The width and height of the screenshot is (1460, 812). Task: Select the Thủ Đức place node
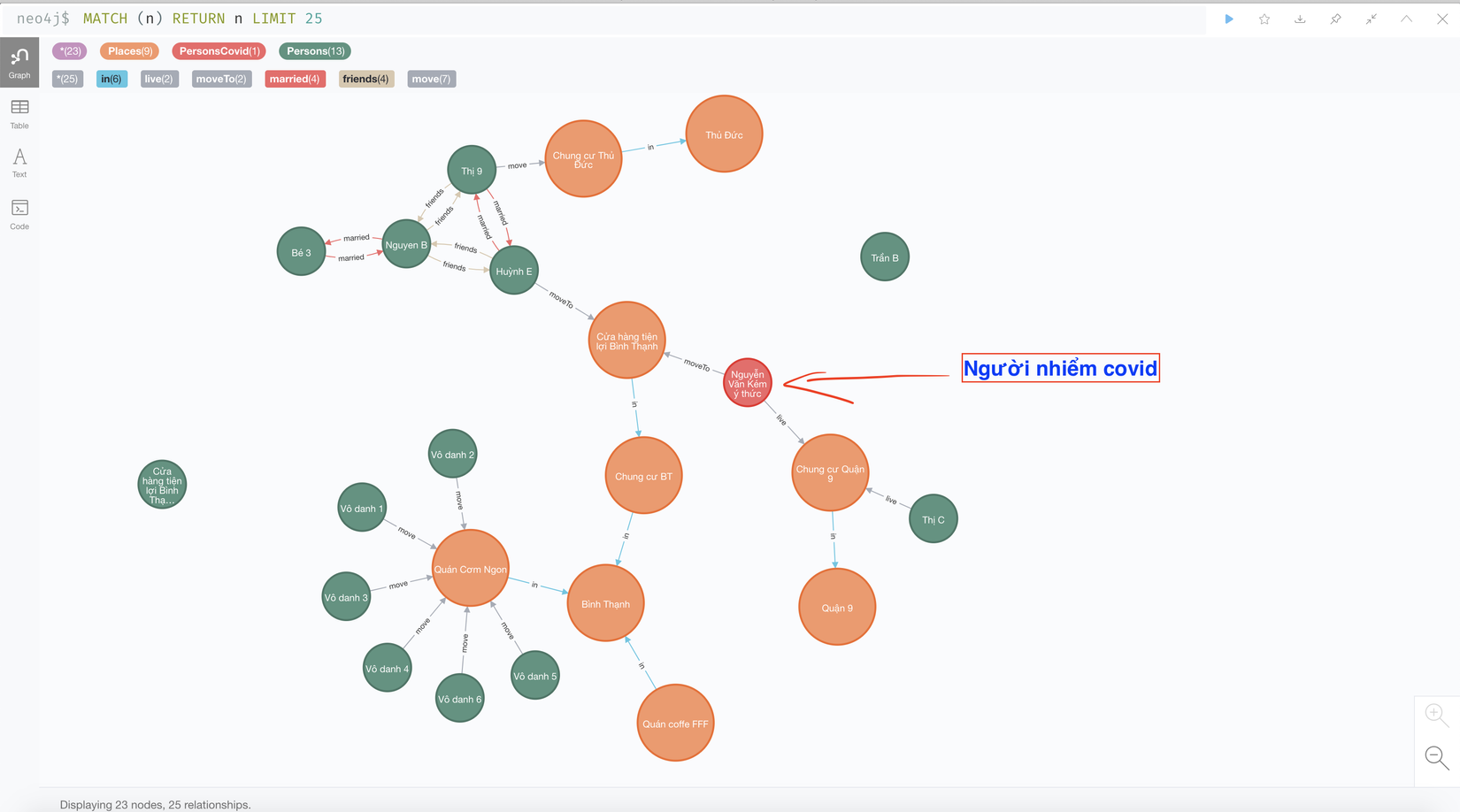point(724,134)
